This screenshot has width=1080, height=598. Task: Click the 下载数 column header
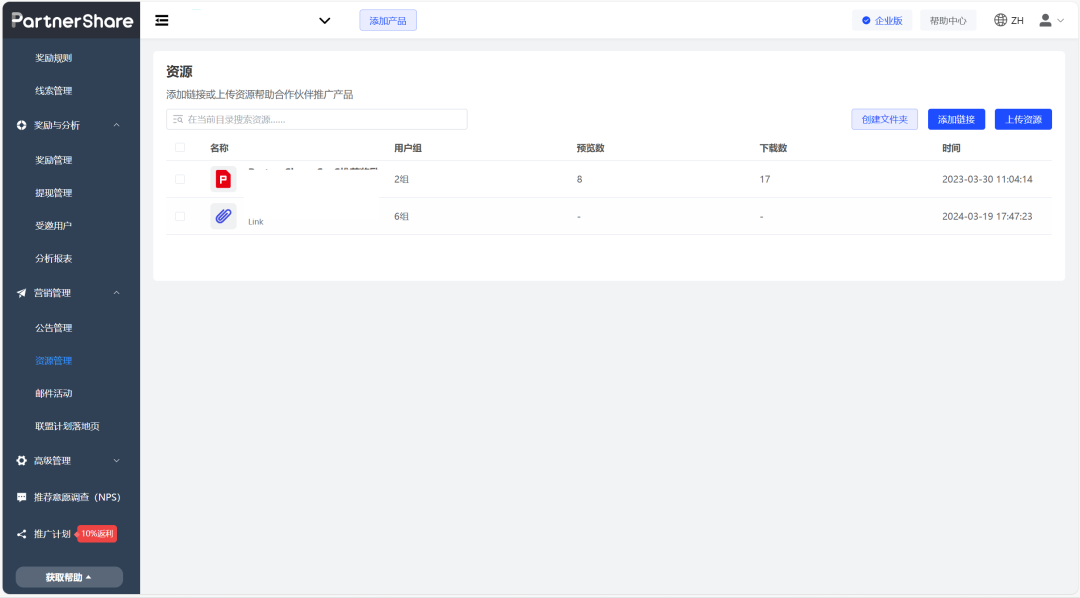click(773, 148)
